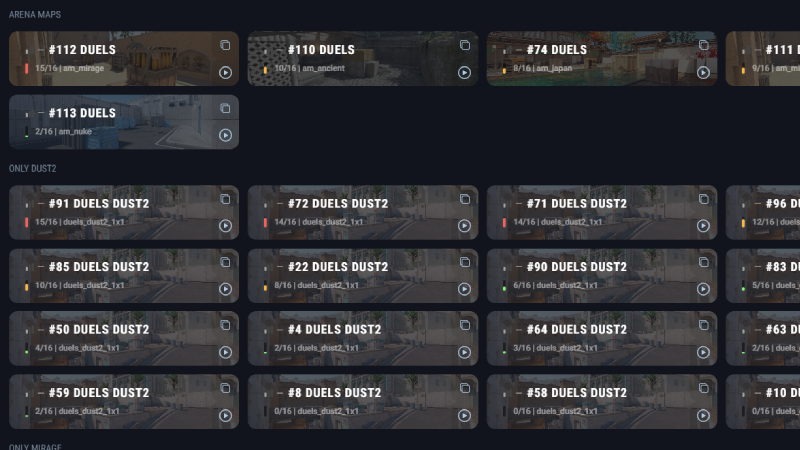Screen dimensions: 800x450
Task: Start the #90 DUELS DUST2 server
Action: 704,289
